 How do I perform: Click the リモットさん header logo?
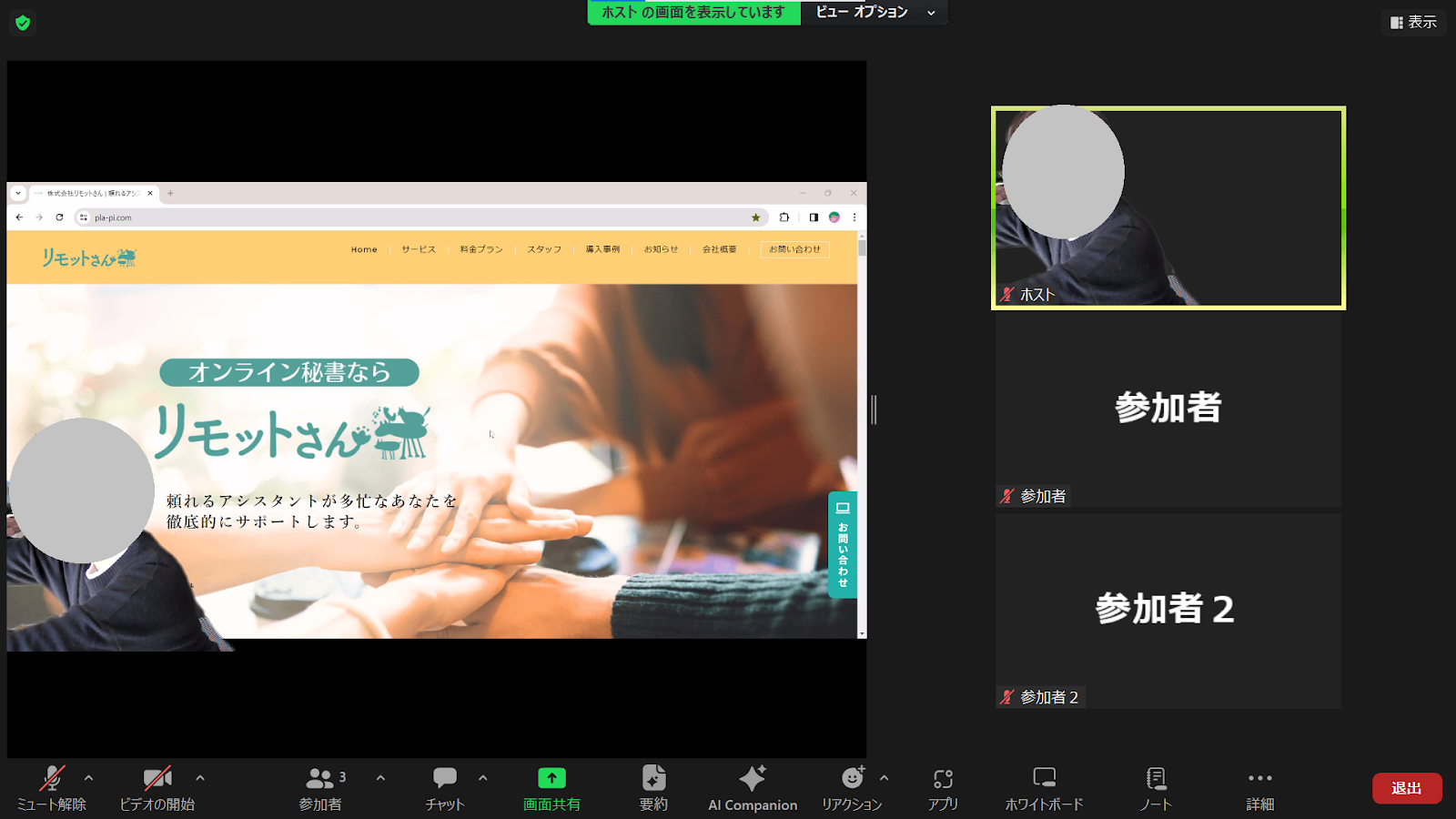click(88, 258)
